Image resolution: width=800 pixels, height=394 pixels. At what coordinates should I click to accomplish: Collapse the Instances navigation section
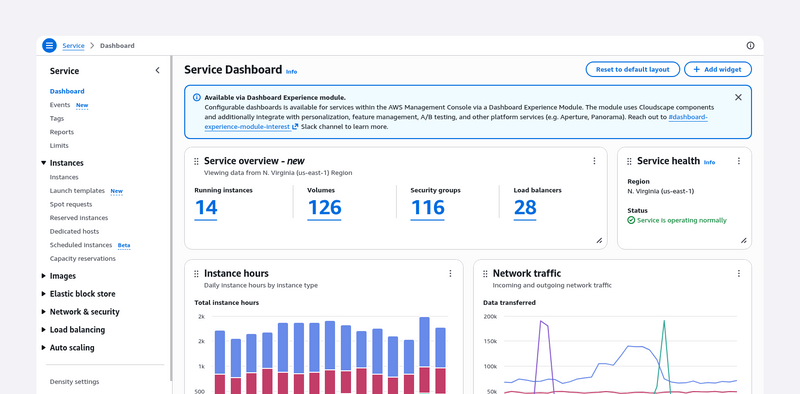(x=43, y=163)
